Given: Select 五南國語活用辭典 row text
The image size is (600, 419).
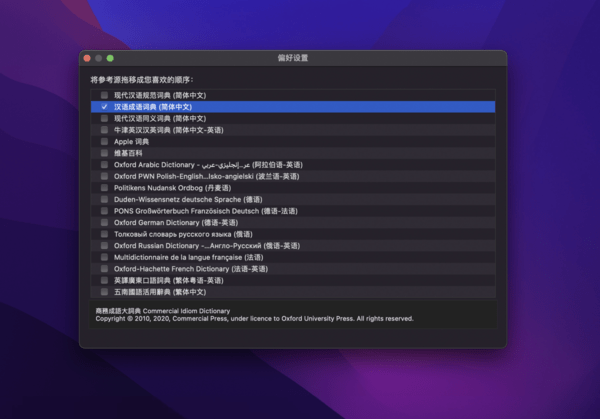Looking at the screenshot, I should 160,292.
